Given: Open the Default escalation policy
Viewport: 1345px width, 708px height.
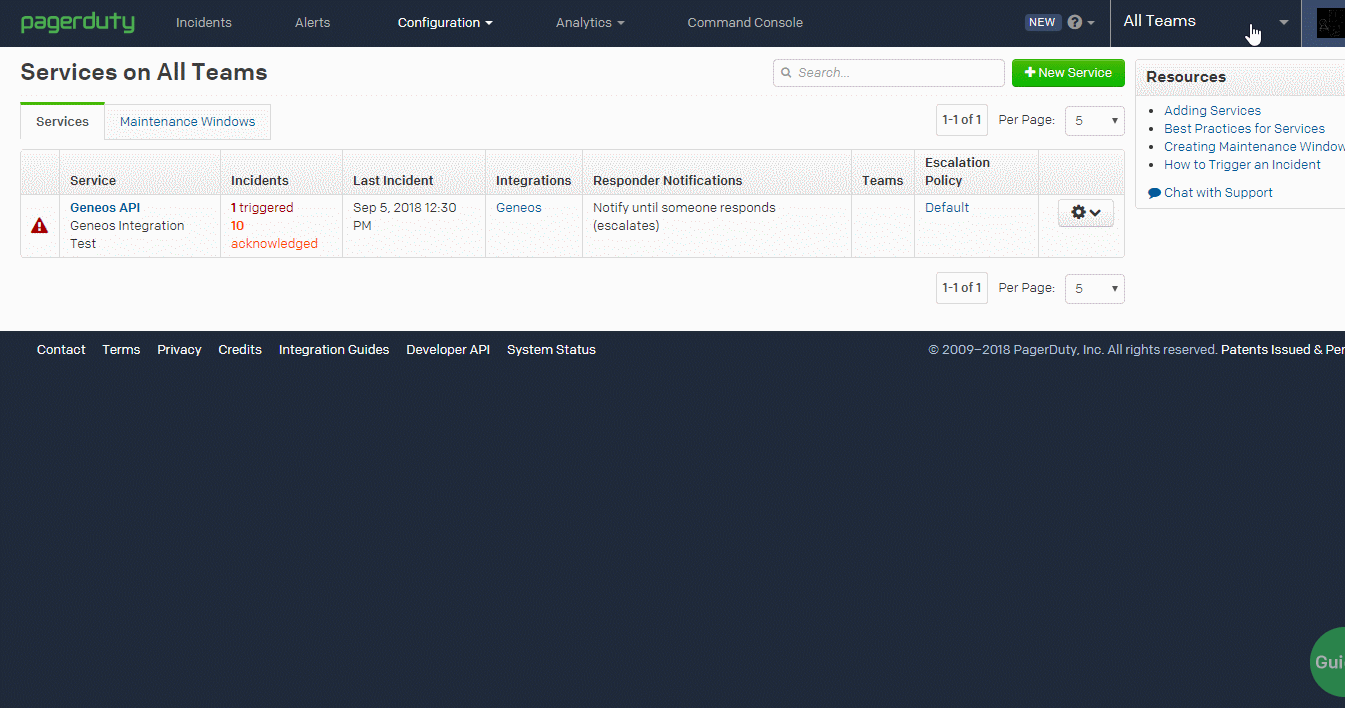Looking at the screenshot, I should [x=947, y=208].
